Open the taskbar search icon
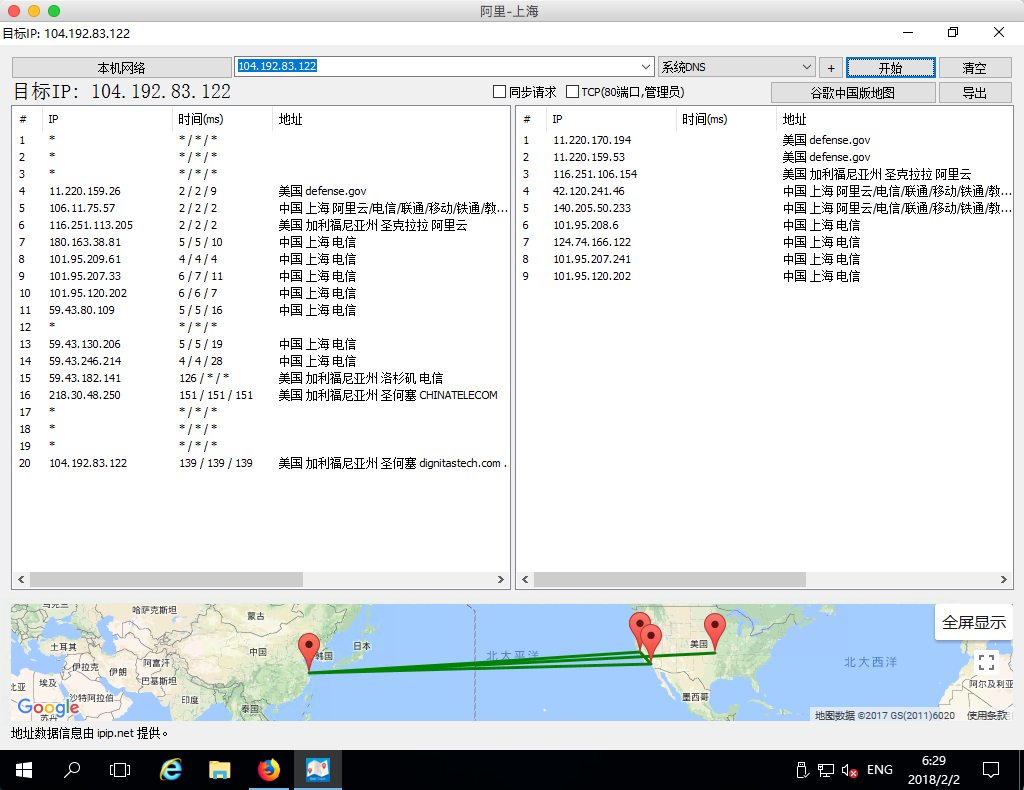 coord(72,769)
